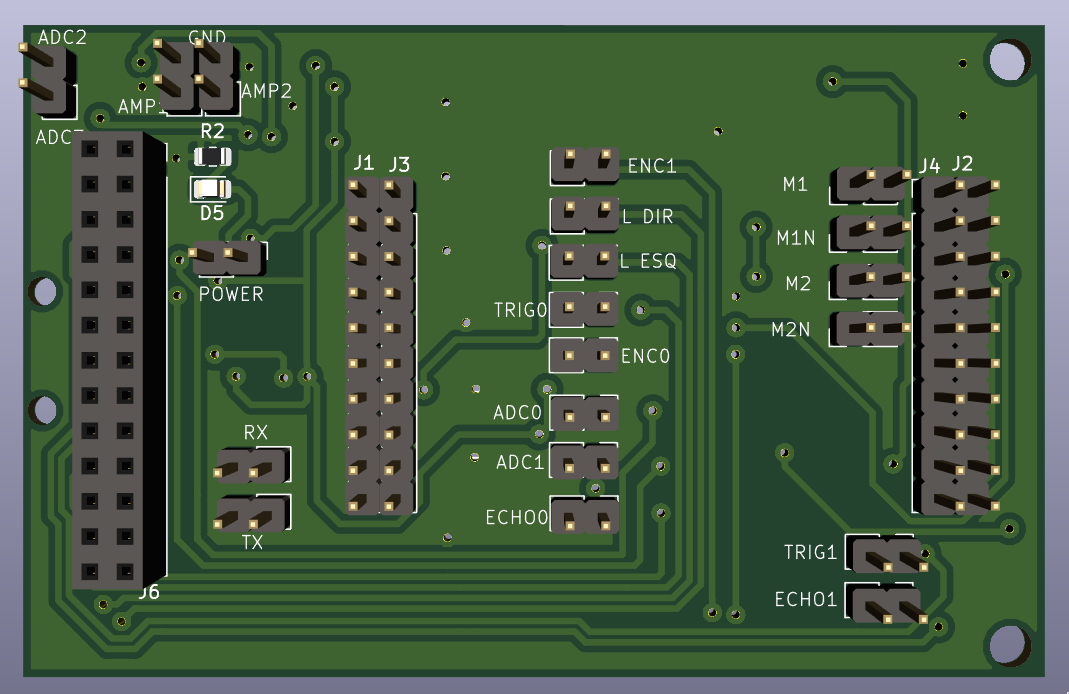This screenshot has width=1069, height=694.
Task: Click the ECHO1 silkscreen label
Action: coord(806,600)
